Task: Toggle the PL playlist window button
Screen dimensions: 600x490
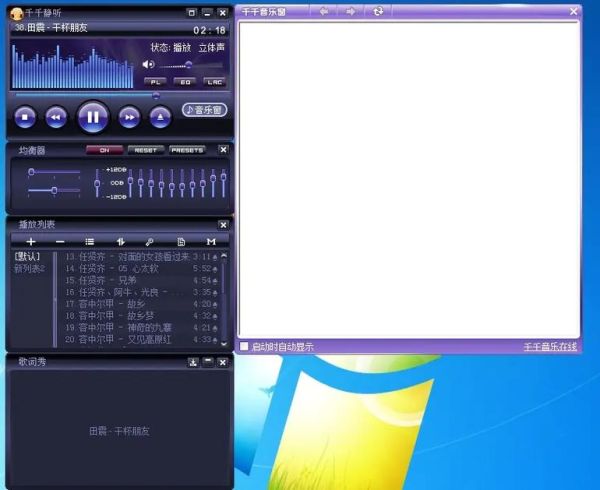Action: pyautogui.click(x=156, y=81)
